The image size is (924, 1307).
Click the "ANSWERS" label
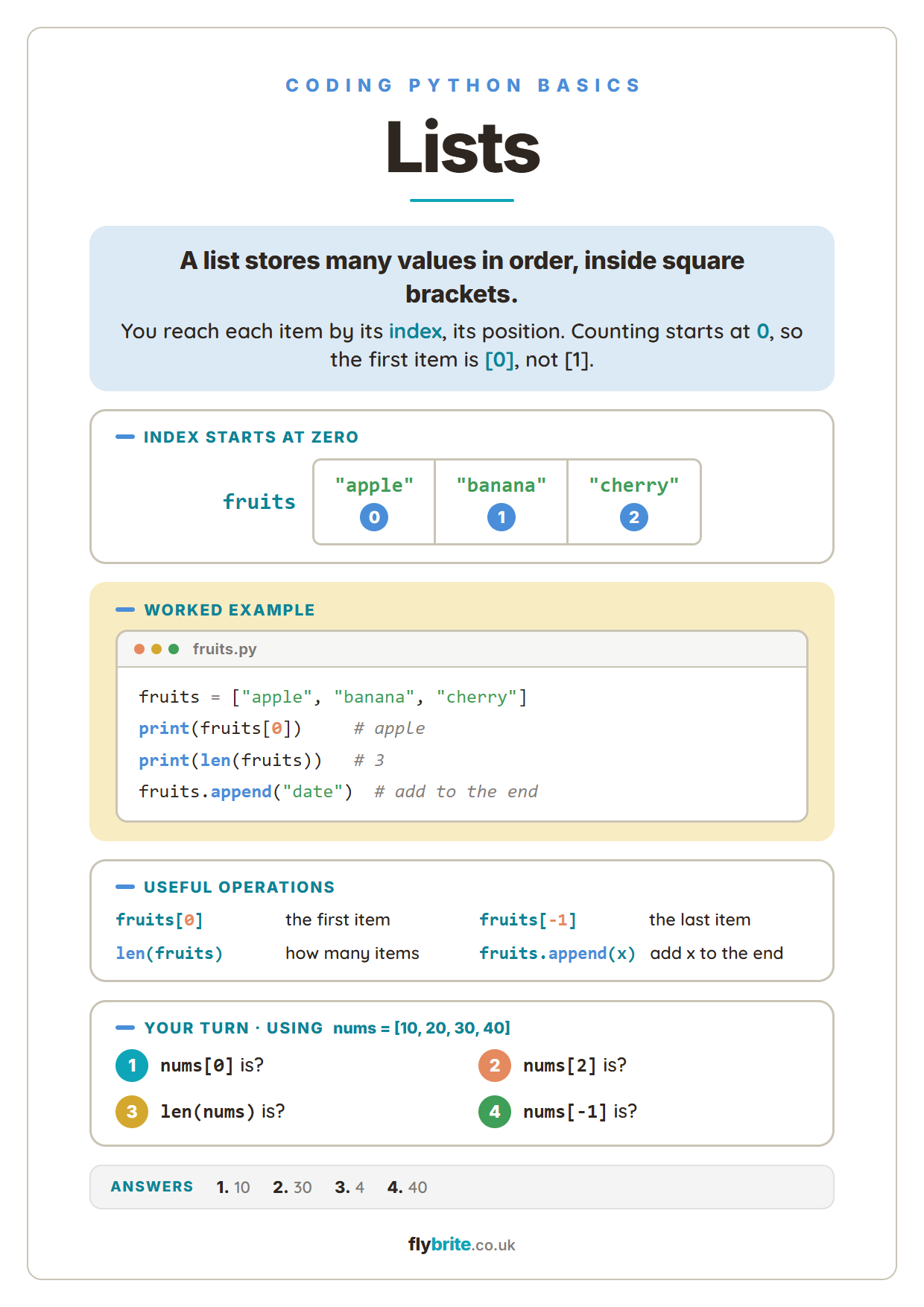tap(152, 1187)
